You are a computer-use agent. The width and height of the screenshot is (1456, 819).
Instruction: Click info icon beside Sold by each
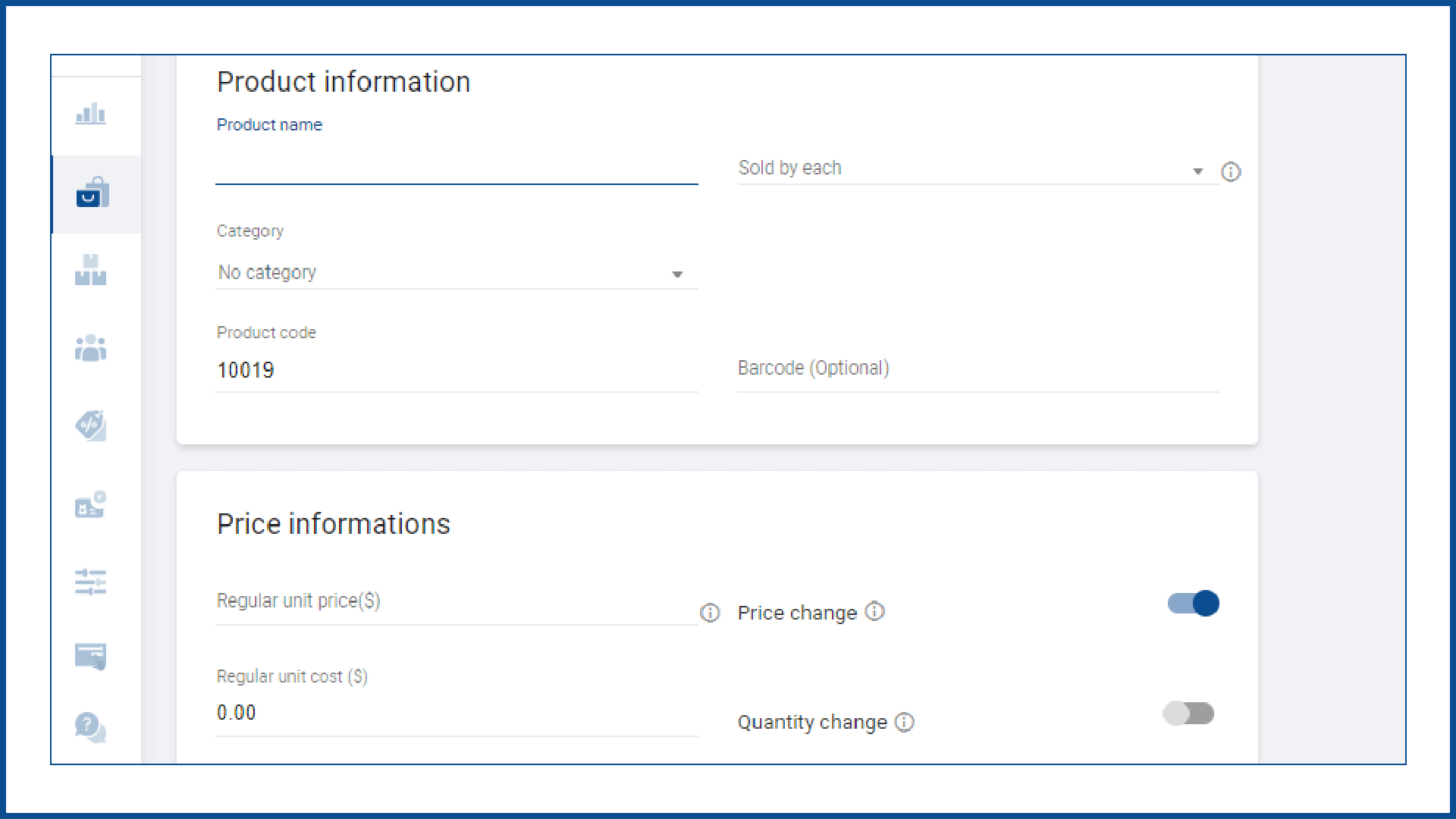[x=1231, y=172]
